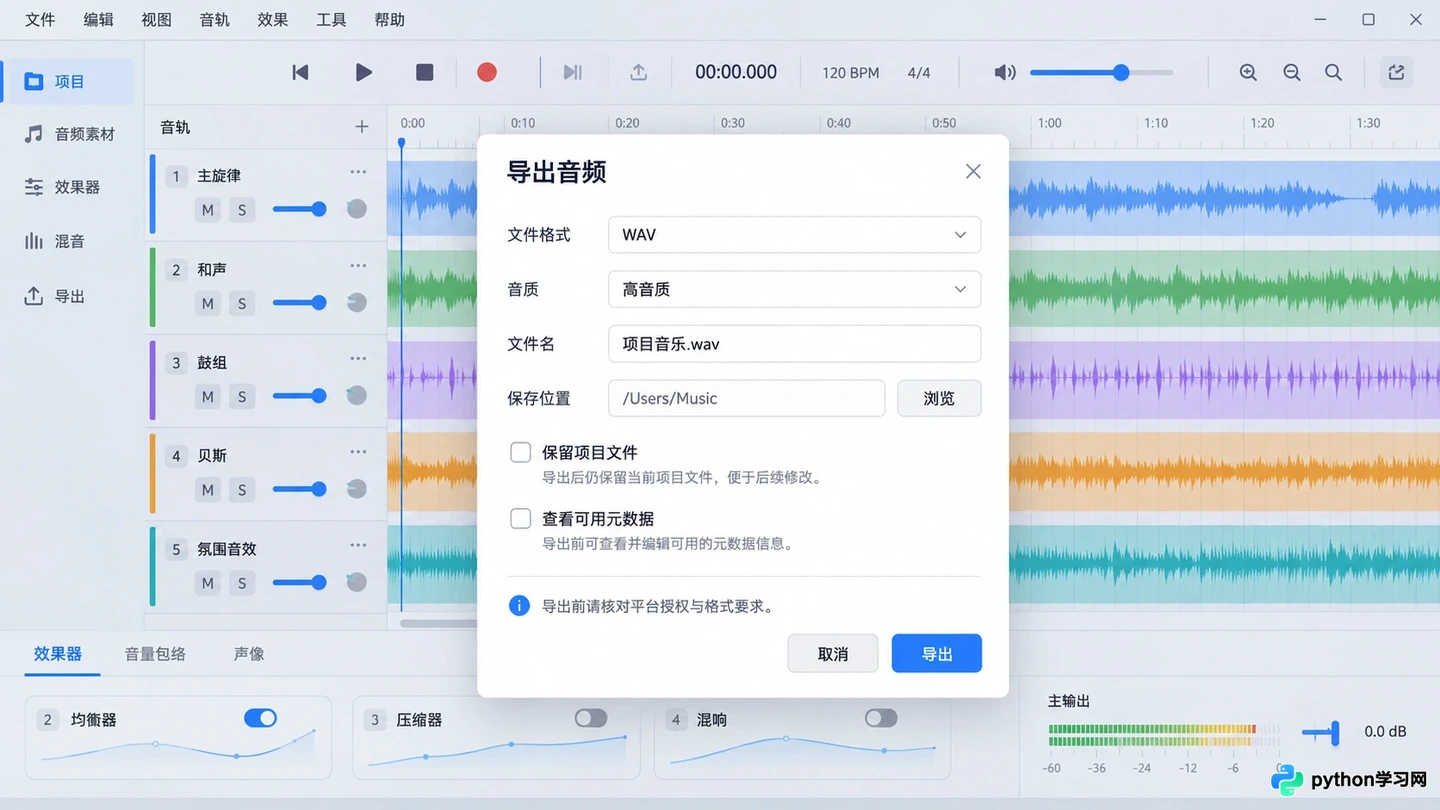This screenshot has height=810, width=1440.
Task: Click the 取消 button
Action: (x=833, y=653)
